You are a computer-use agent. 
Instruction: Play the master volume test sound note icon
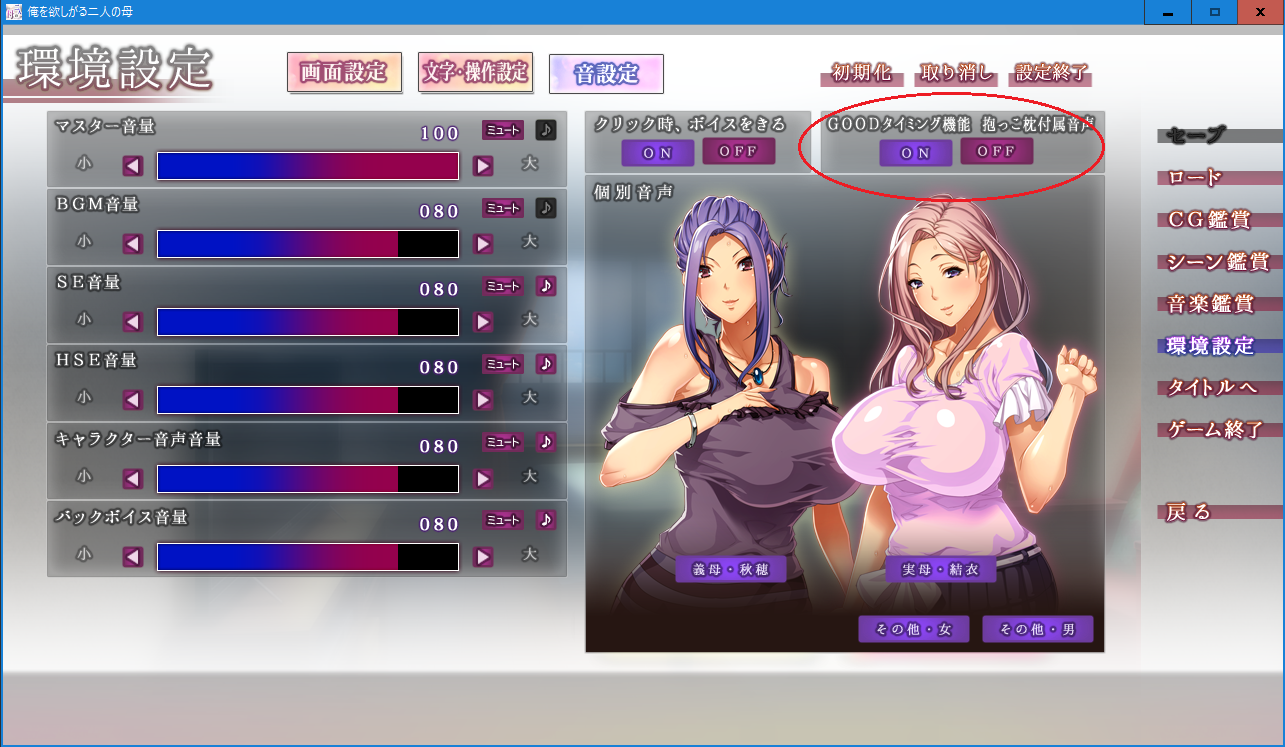tap(545, 130)
